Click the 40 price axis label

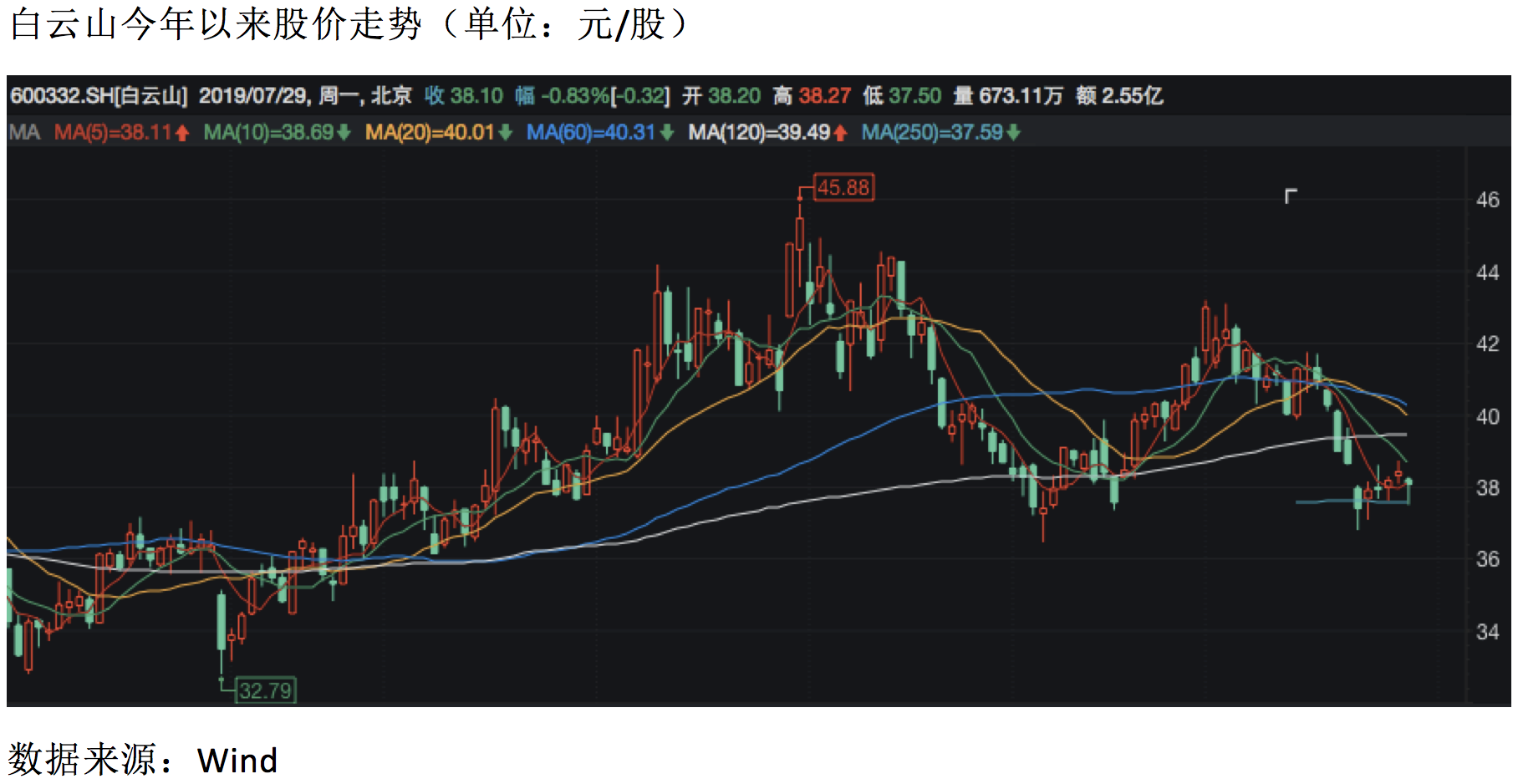tap(1487, 416)
